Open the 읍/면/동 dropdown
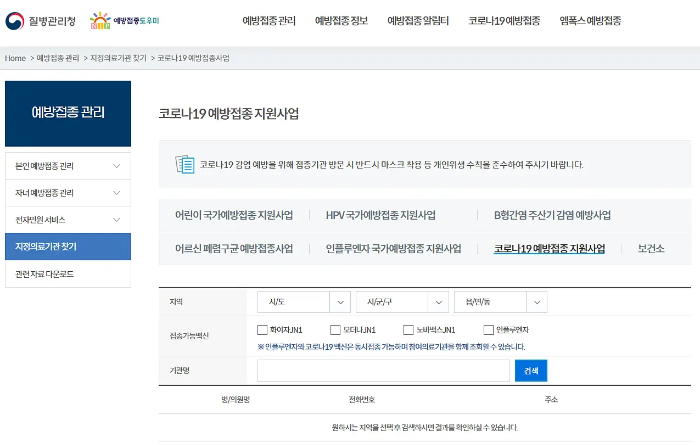 coord(500,302)
